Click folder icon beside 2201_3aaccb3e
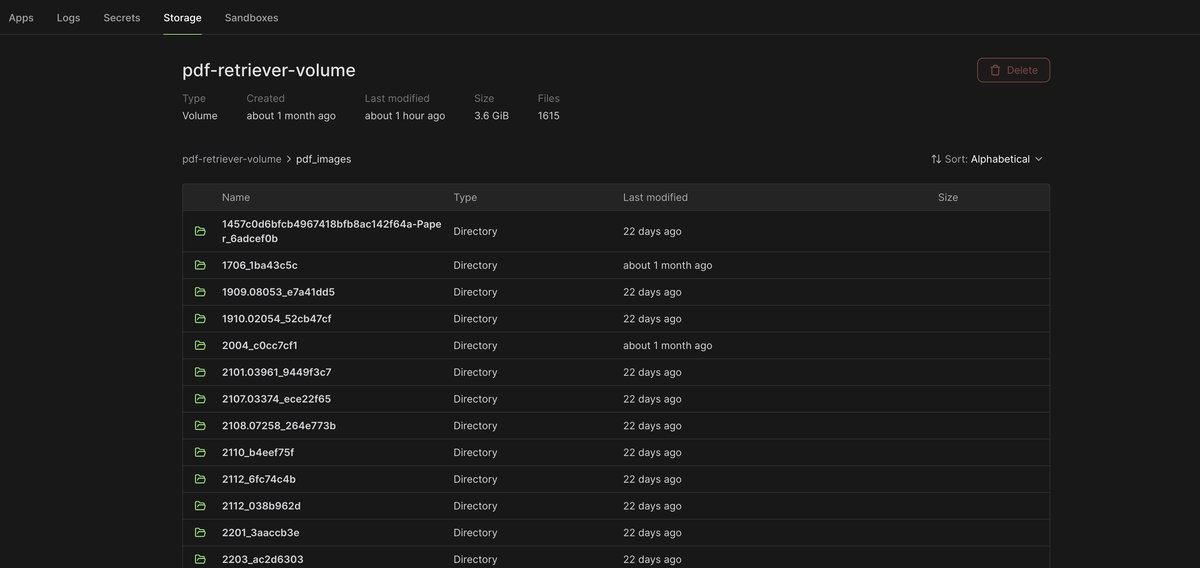This screenshot has height=568, width=1200. click(x=200, y=532)
